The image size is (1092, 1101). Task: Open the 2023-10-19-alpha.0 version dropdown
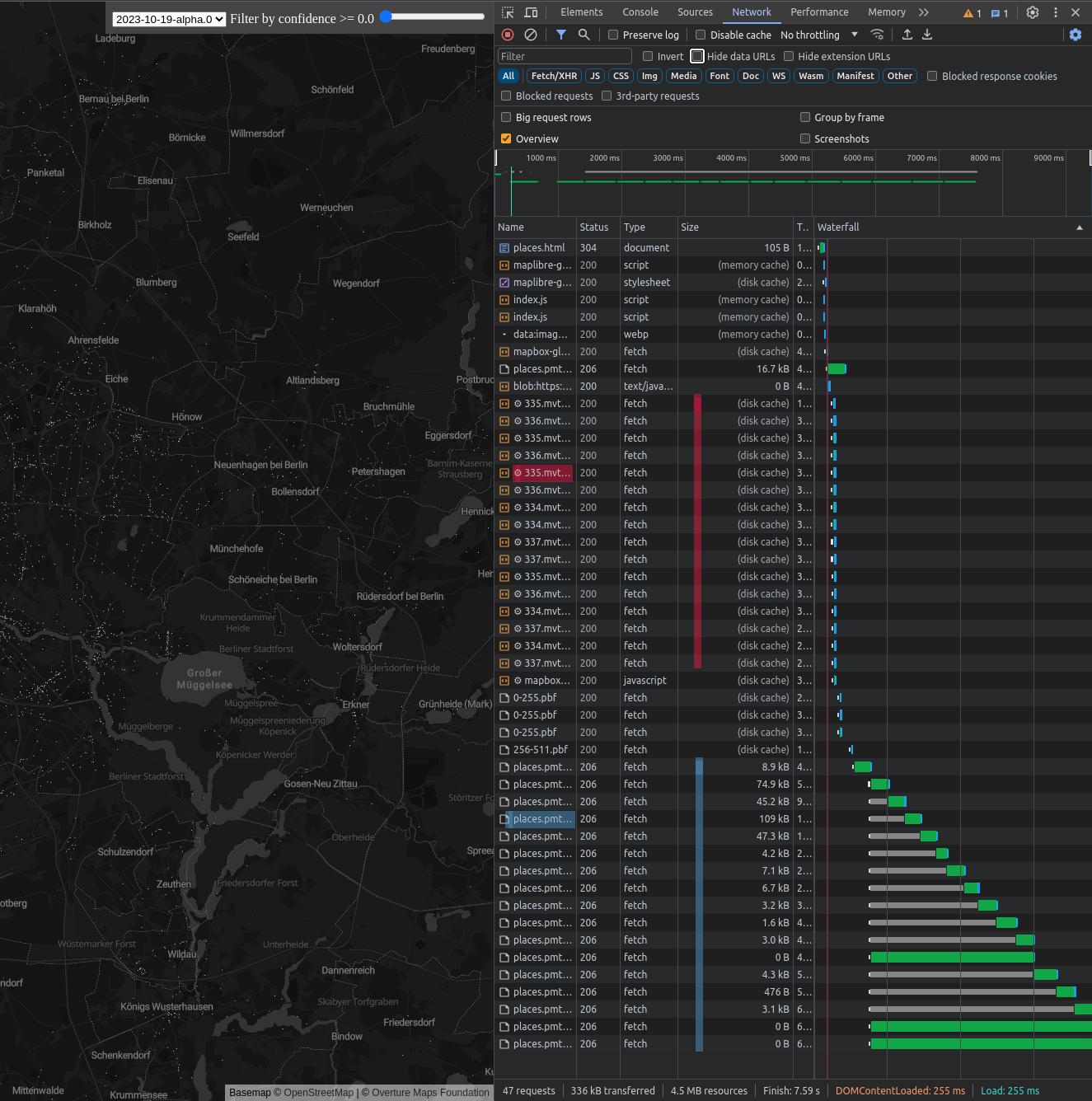click(168, 18)
